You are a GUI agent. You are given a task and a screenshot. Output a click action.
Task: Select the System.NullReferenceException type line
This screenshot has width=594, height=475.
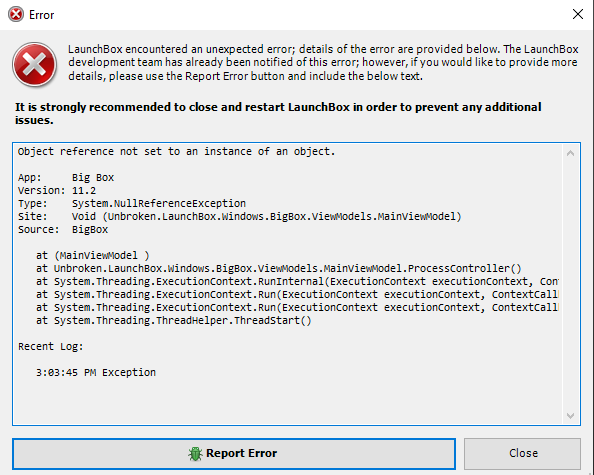pos(132,203)
